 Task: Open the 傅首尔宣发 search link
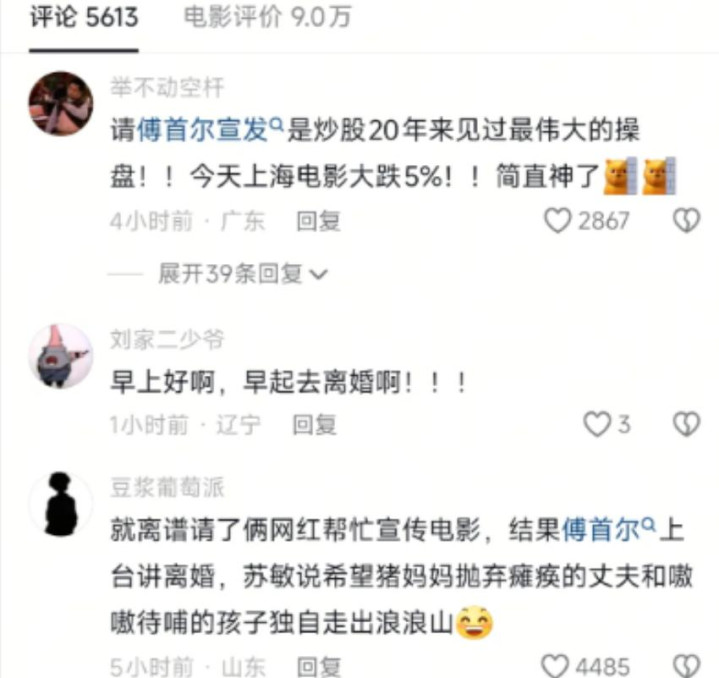point(210,130)
